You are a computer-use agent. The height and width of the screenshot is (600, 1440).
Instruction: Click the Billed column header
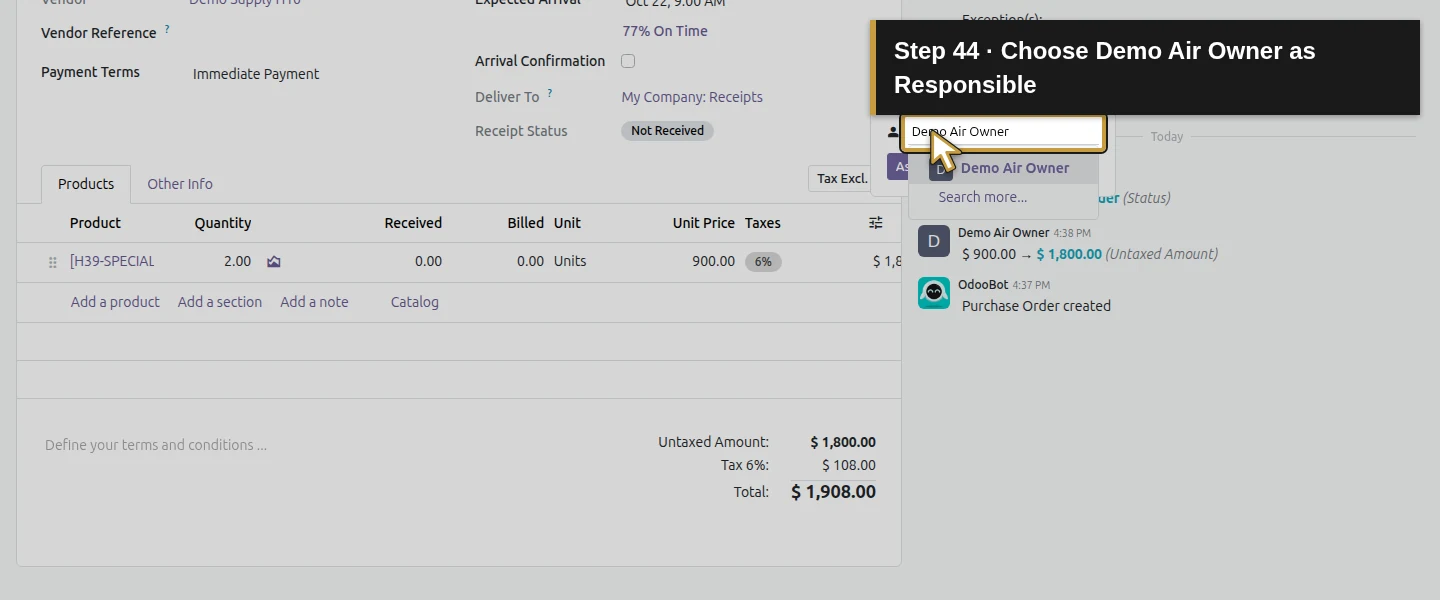tap(525, 223)
